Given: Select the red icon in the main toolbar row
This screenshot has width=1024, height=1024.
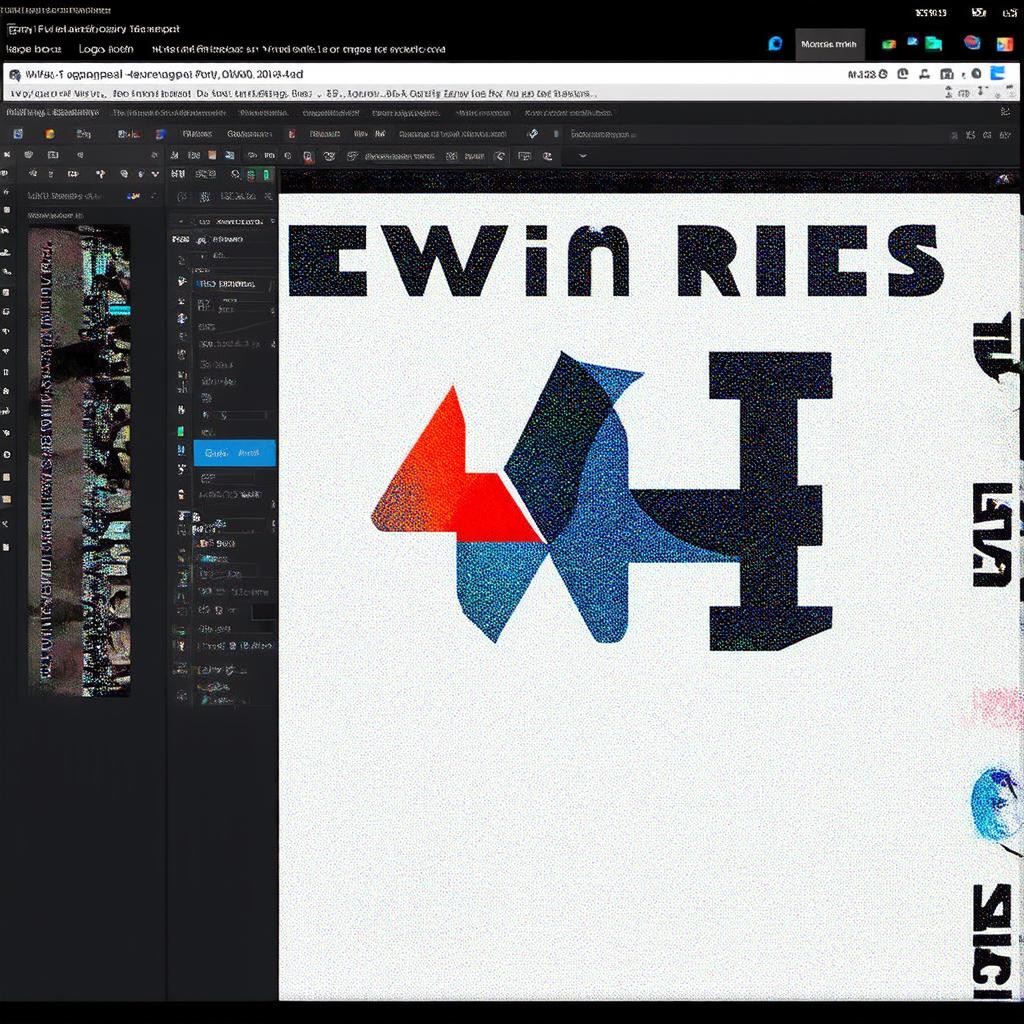Looking at the screenshot, I should pyautogui.click(x=291, y=134).
